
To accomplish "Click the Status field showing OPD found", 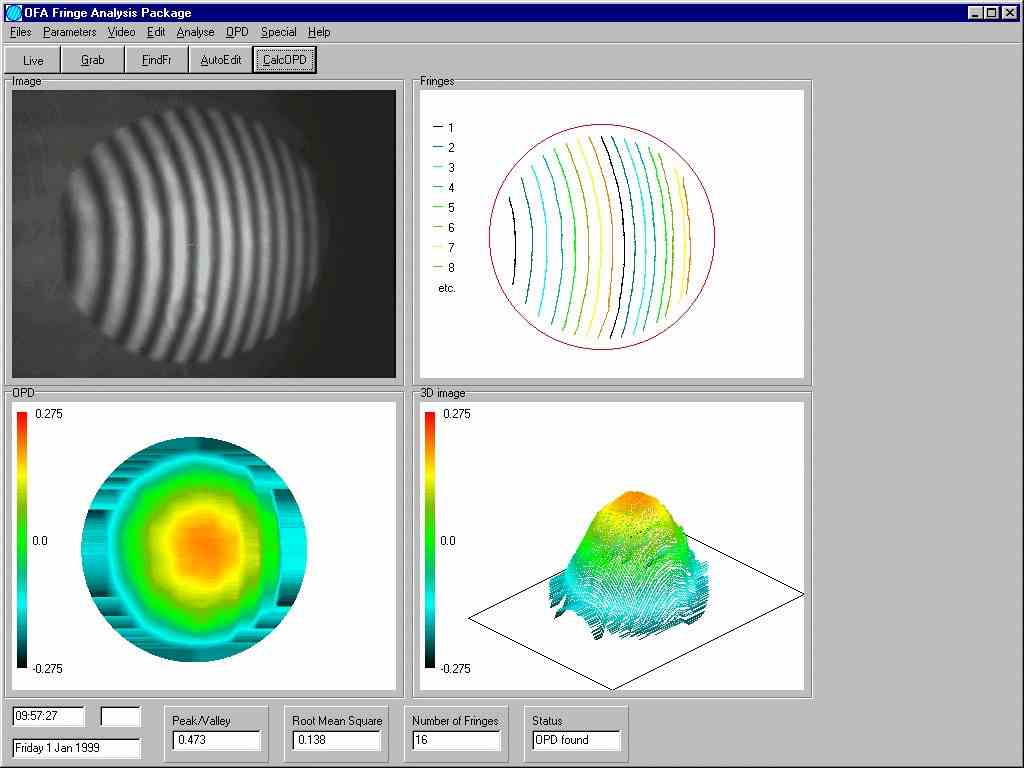I will [576, 740].
